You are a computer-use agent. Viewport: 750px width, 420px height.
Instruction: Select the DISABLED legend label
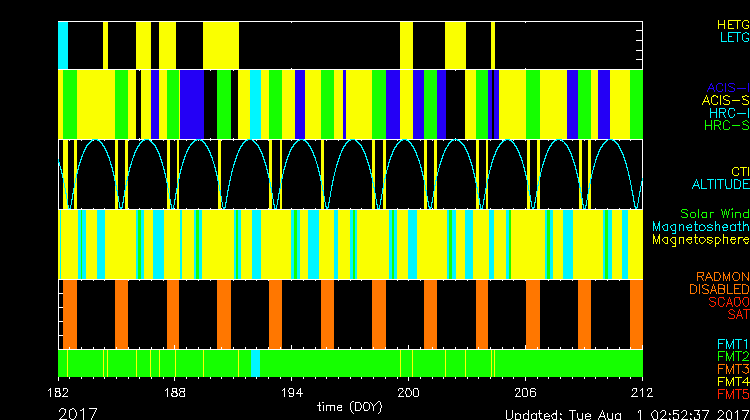(x=717, y=289)
